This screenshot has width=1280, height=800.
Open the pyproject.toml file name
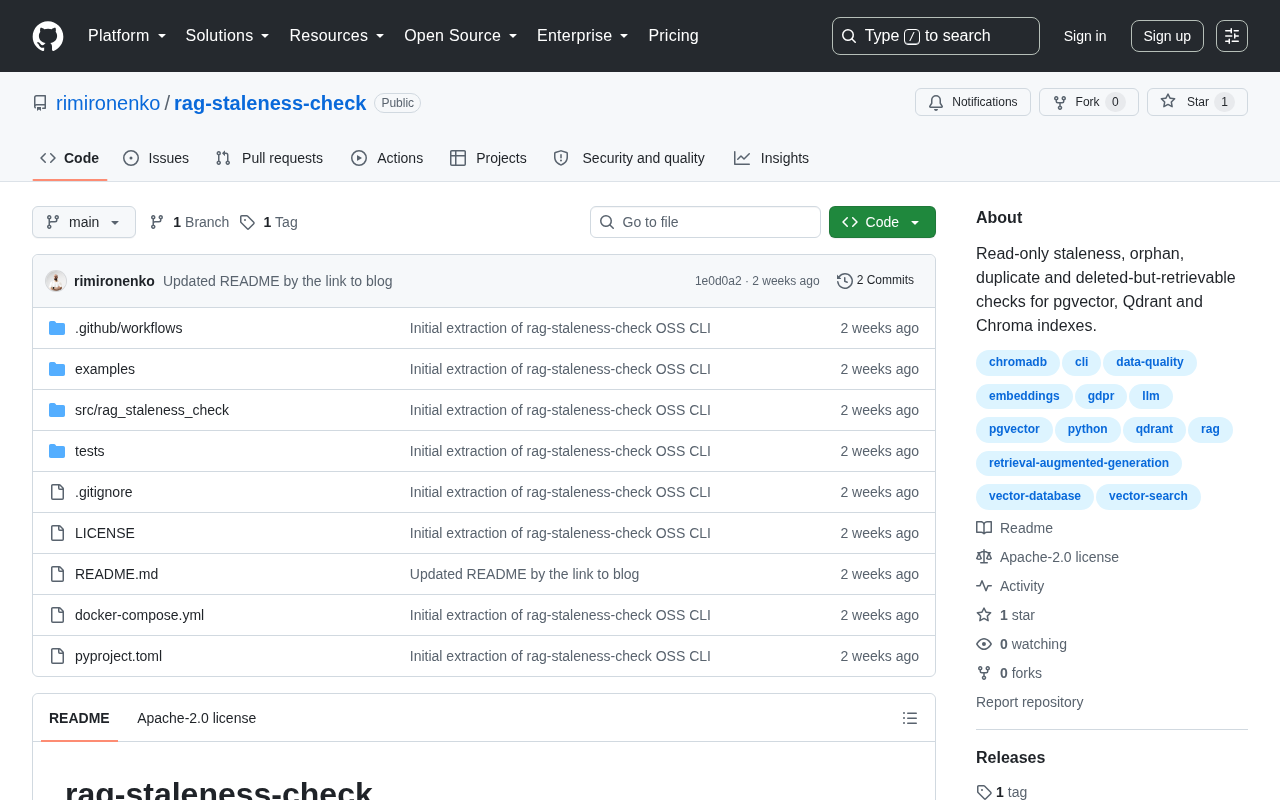118,656
